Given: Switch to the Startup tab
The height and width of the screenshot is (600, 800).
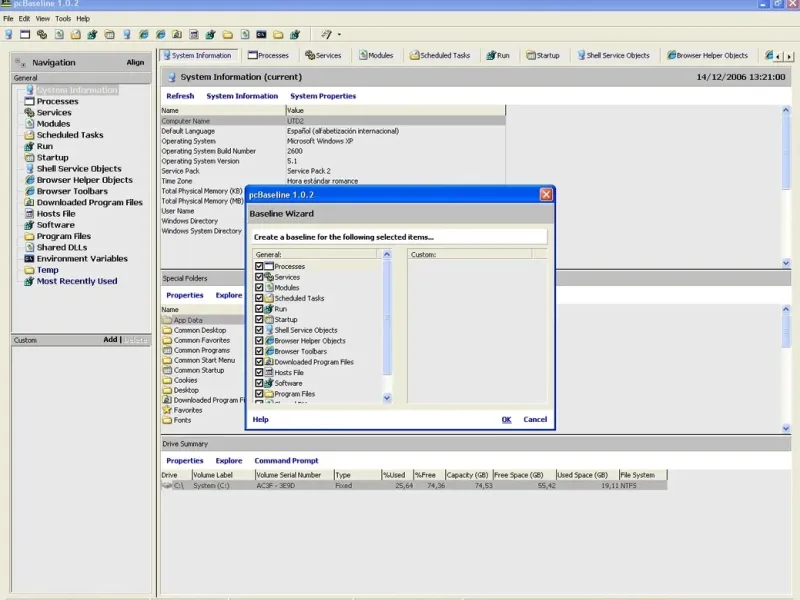Looking at the screenshot, I should click(543, 56).
